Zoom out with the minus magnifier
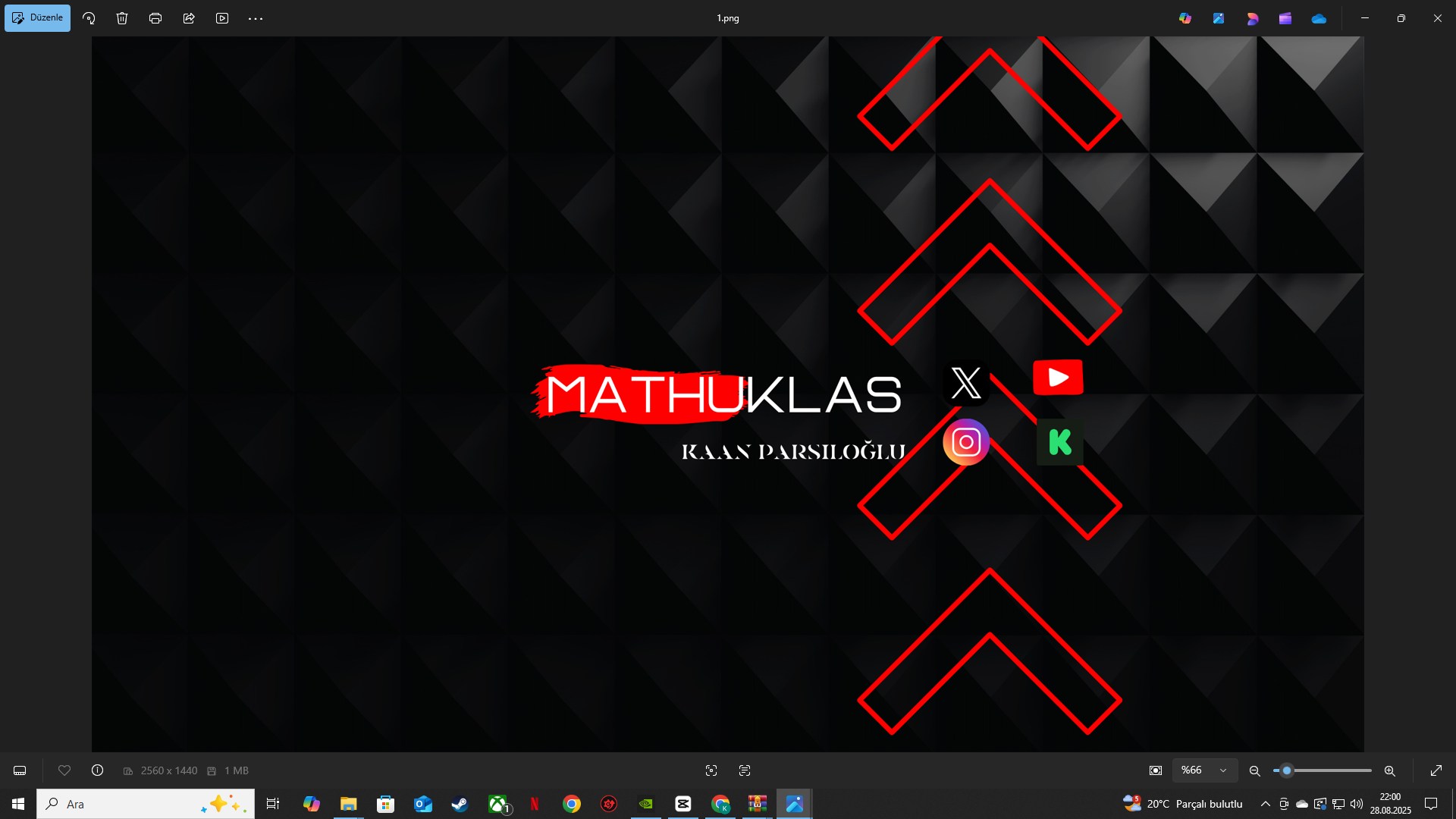This screenshot has height=819, width=1456. 1255,770
